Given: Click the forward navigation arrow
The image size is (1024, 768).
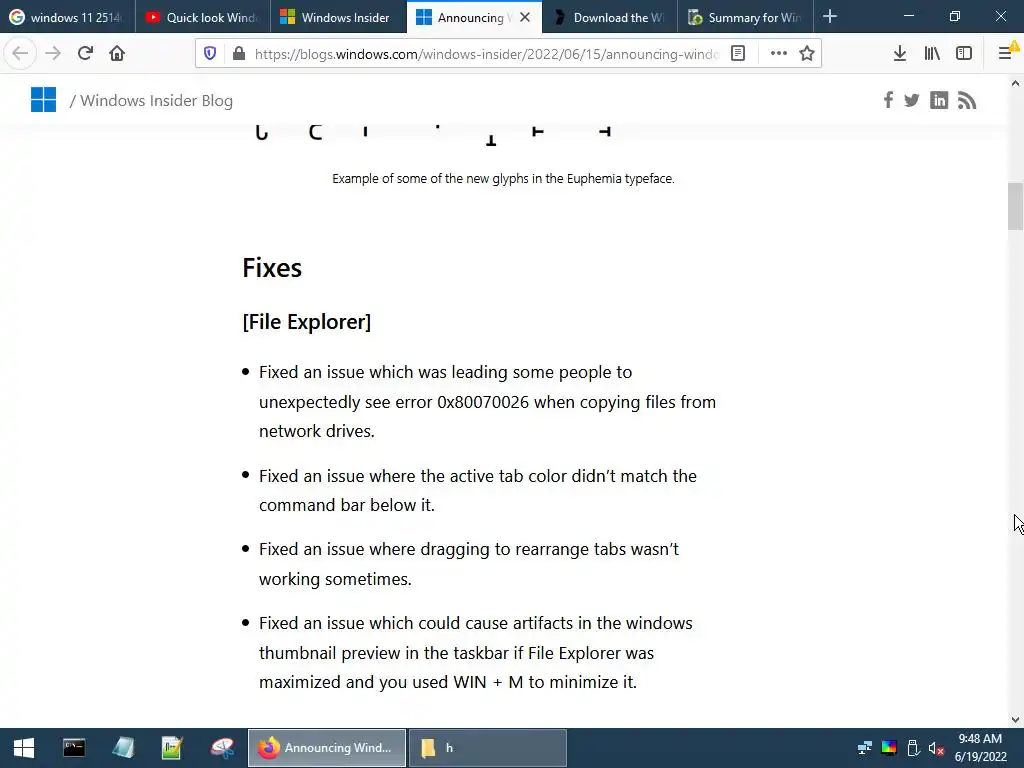Looking at the screenshot, I should [x=53, y=54].
